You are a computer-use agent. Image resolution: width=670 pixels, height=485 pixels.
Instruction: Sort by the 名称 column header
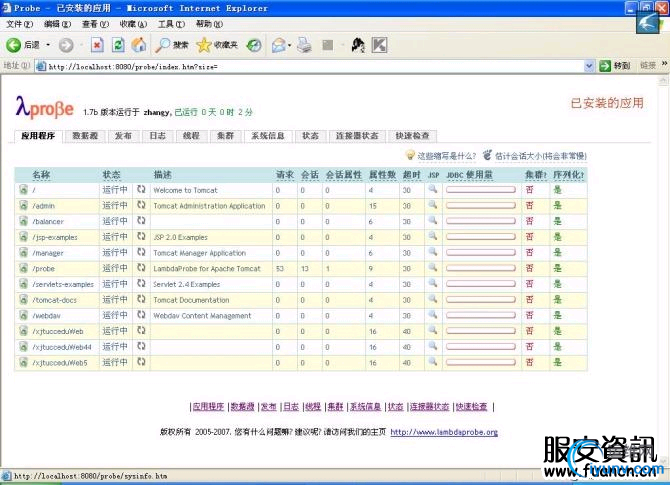pyautogui.click(x=41, y=175)
